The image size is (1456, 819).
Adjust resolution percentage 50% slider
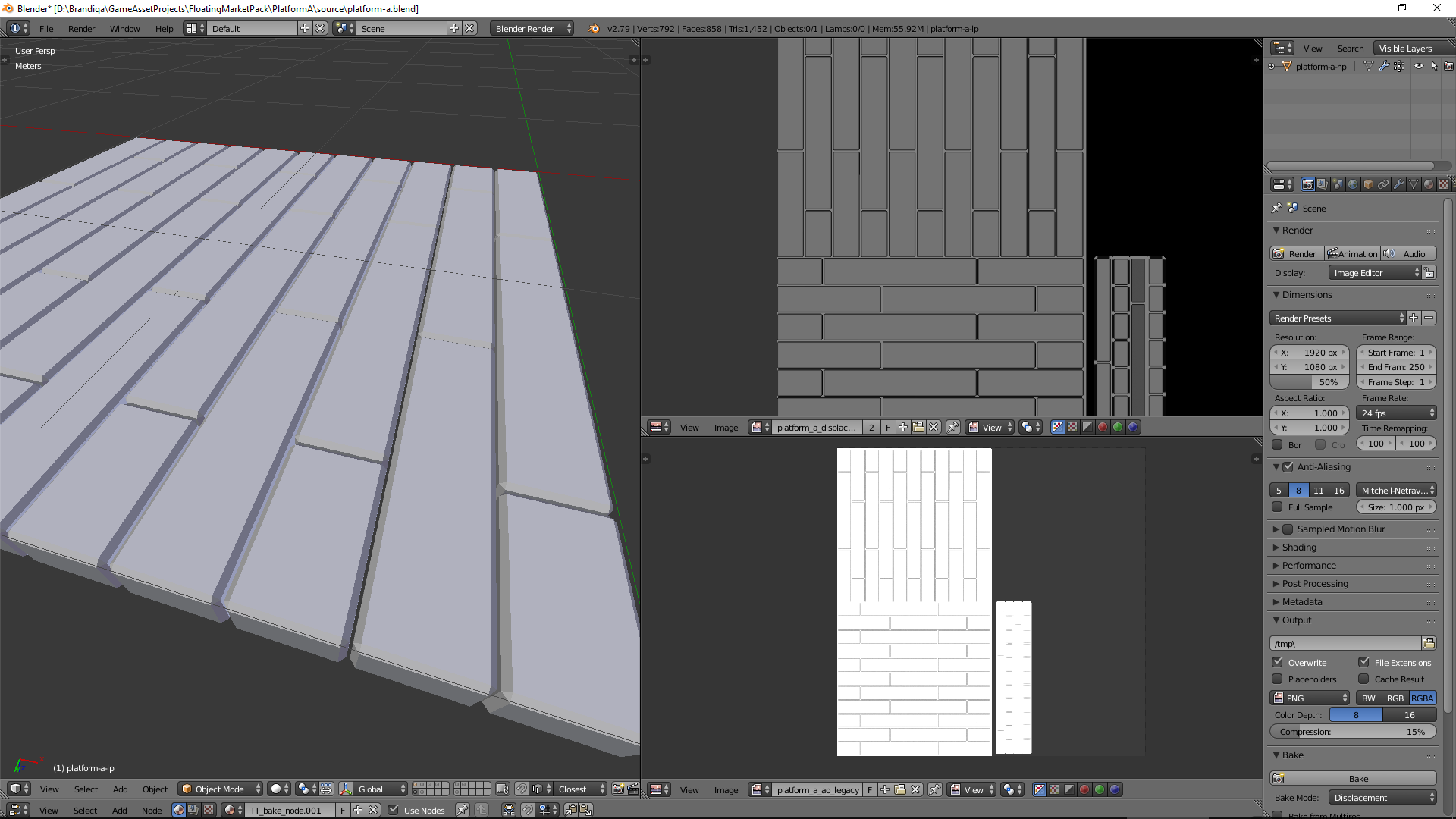pos(1310,382)
